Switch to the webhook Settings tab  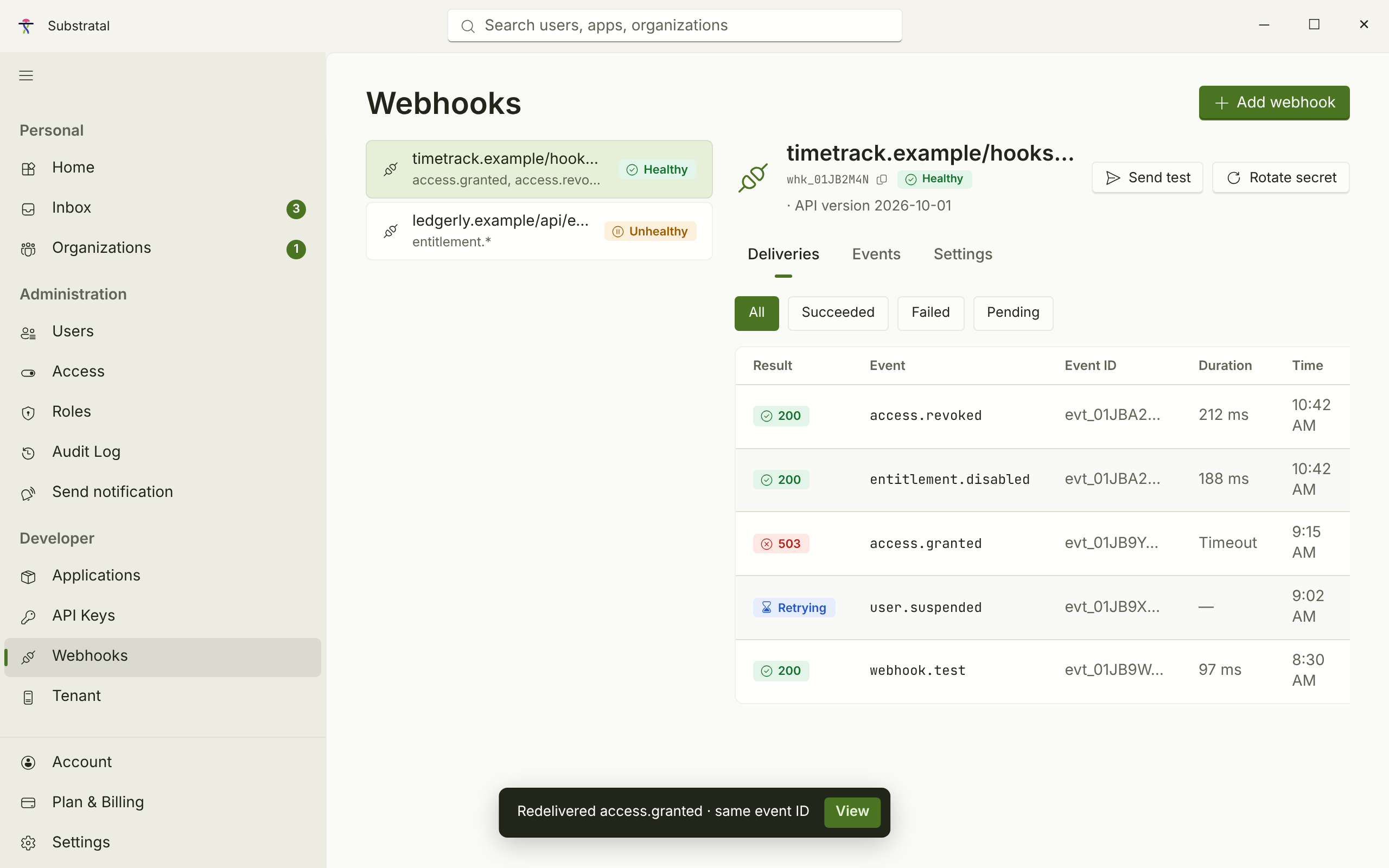coord(963,254)
